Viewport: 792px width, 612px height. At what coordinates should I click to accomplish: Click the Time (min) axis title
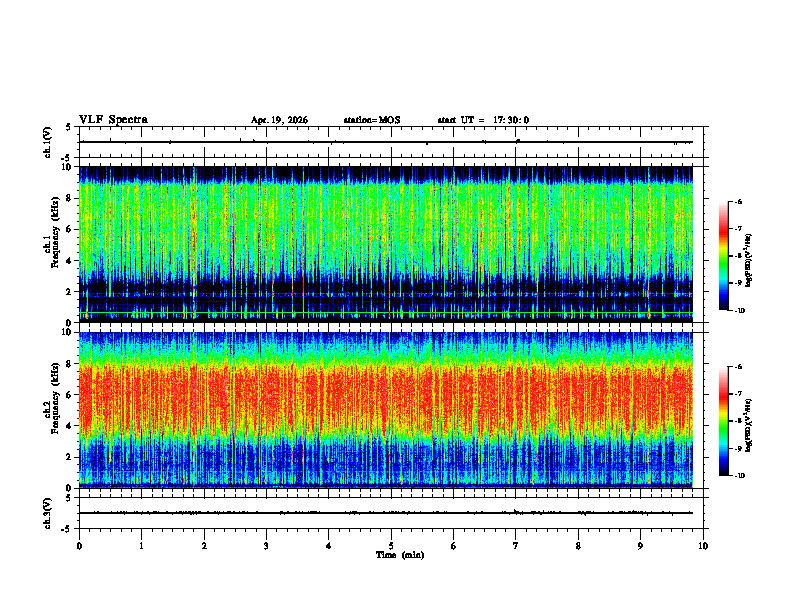(x=400, y=555)
